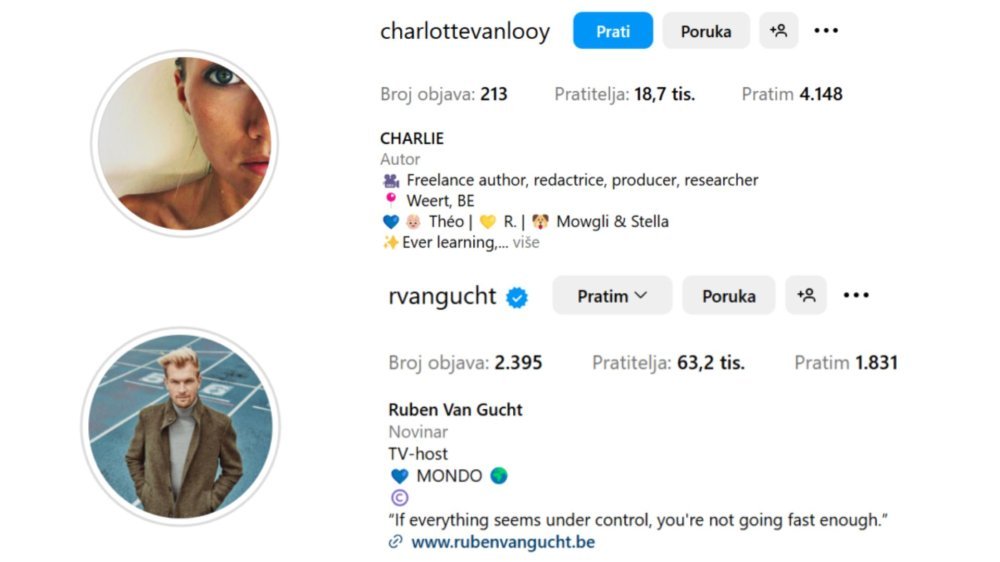Open the Pratim following dropdown for rvangucht
1000x562 pixels.
tap(612, 295)
